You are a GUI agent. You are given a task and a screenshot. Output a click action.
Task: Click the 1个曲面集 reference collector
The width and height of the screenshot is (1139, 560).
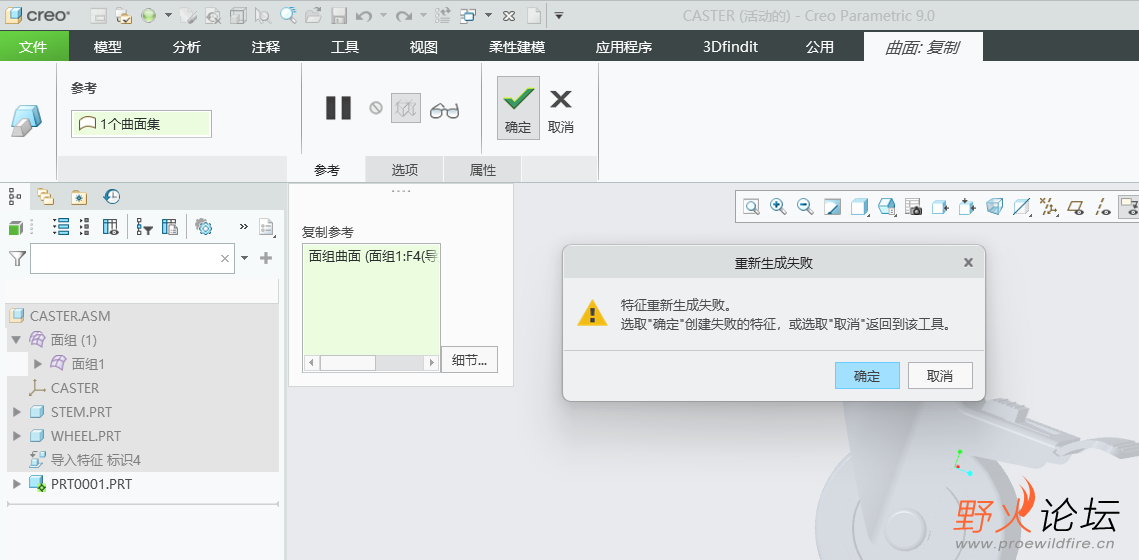[141, 124]
